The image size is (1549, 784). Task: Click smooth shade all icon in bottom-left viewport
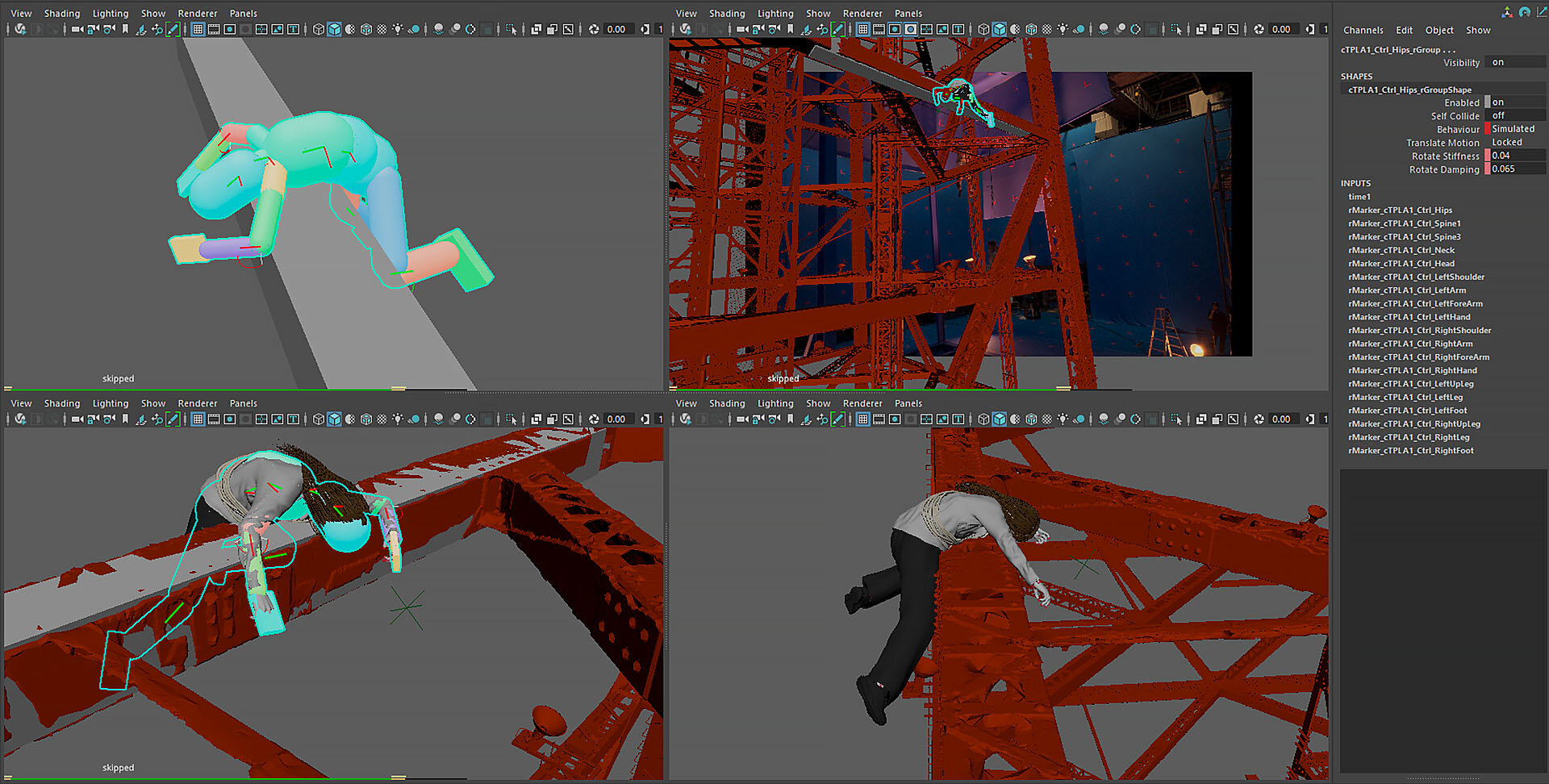[x=334, y=419]
